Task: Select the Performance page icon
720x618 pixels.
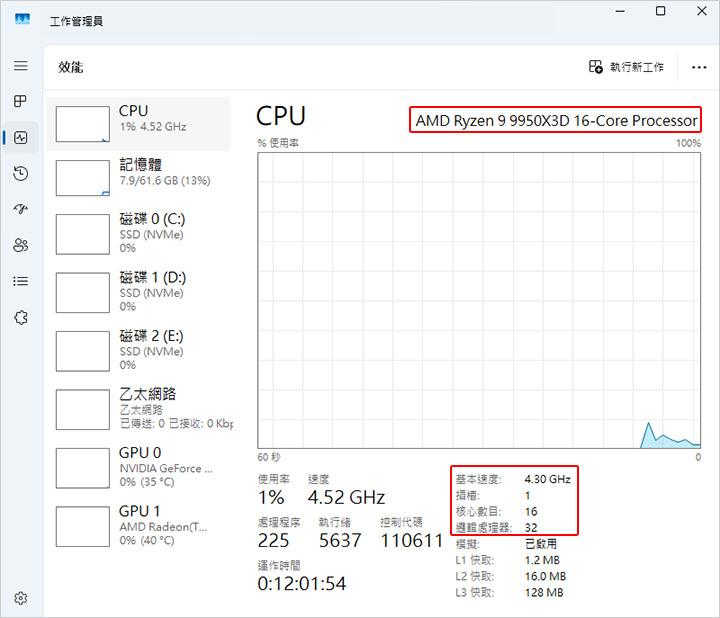Action: tap(20, 137)
